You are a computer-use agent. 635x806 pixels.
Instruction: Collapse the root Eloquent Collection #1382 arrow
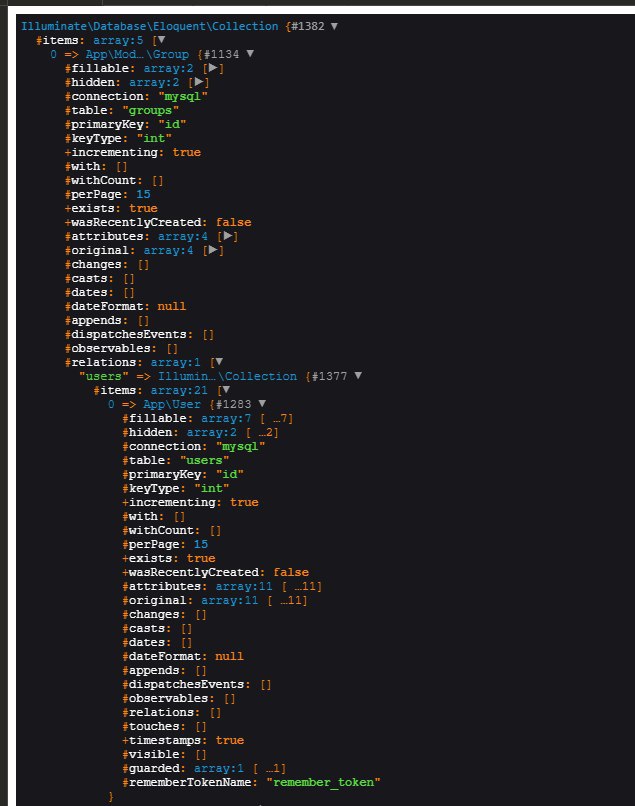pos(334,26)
